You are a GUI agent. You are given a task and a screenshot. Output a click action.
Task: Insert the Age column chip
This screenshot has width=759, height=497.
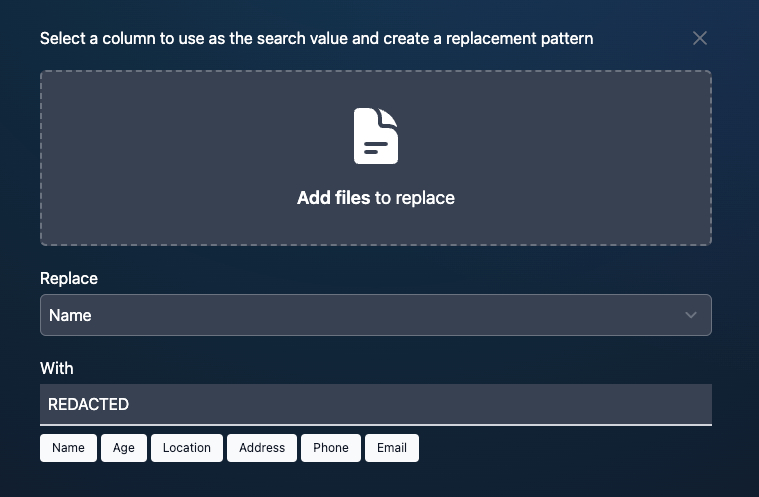pyautogui.click(x=124, y=448)
